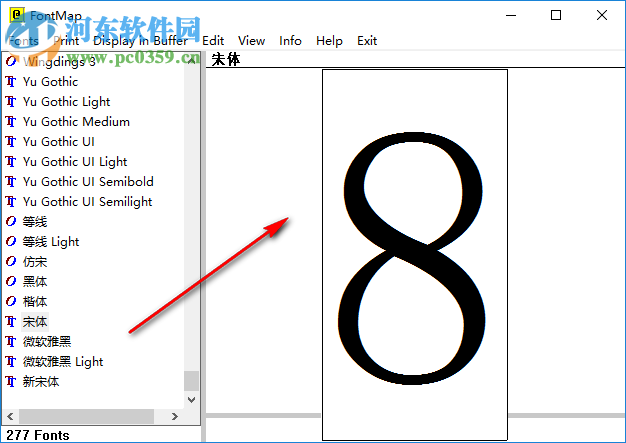Screen dimensions: 626x443
Task: Click the font list scroll-right arrow
Action: [174, 416]
